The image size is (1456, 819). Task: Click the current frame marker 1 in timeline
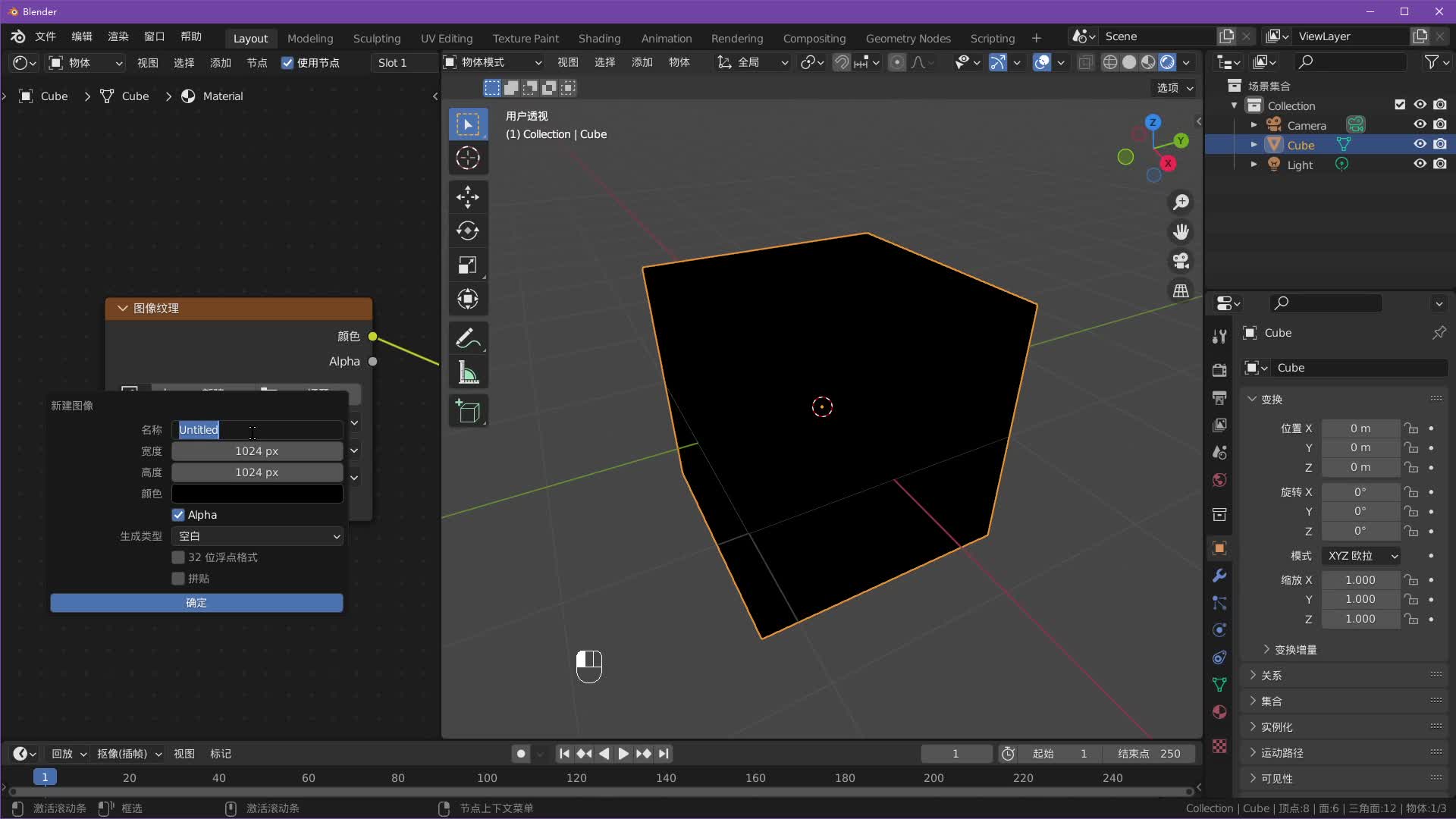(45, 777)
